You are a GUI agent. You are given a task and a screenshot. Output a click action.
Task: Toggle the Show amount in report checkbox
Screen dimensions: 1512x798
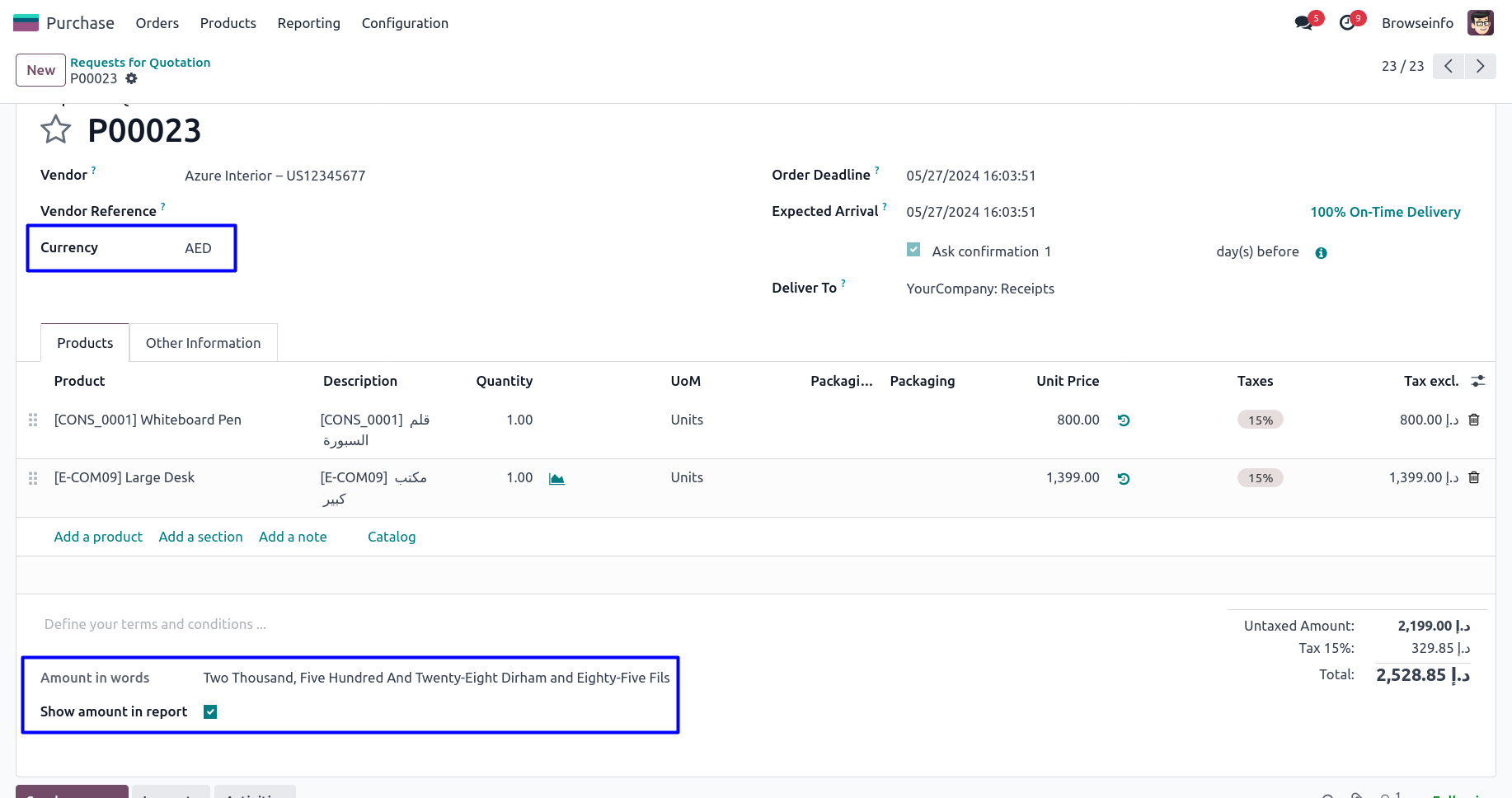click(210, 711)
